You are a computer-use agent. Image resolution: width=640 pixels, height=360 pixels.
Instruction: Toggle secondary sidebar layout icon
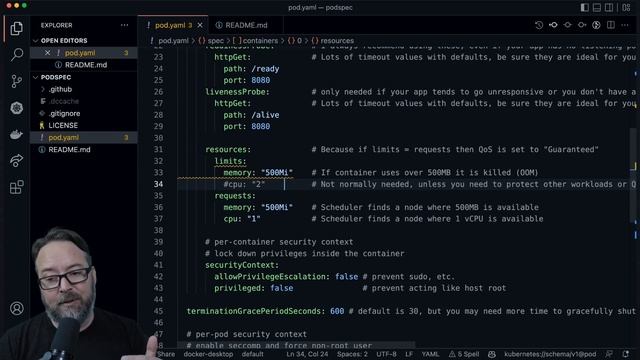(609, 7)
